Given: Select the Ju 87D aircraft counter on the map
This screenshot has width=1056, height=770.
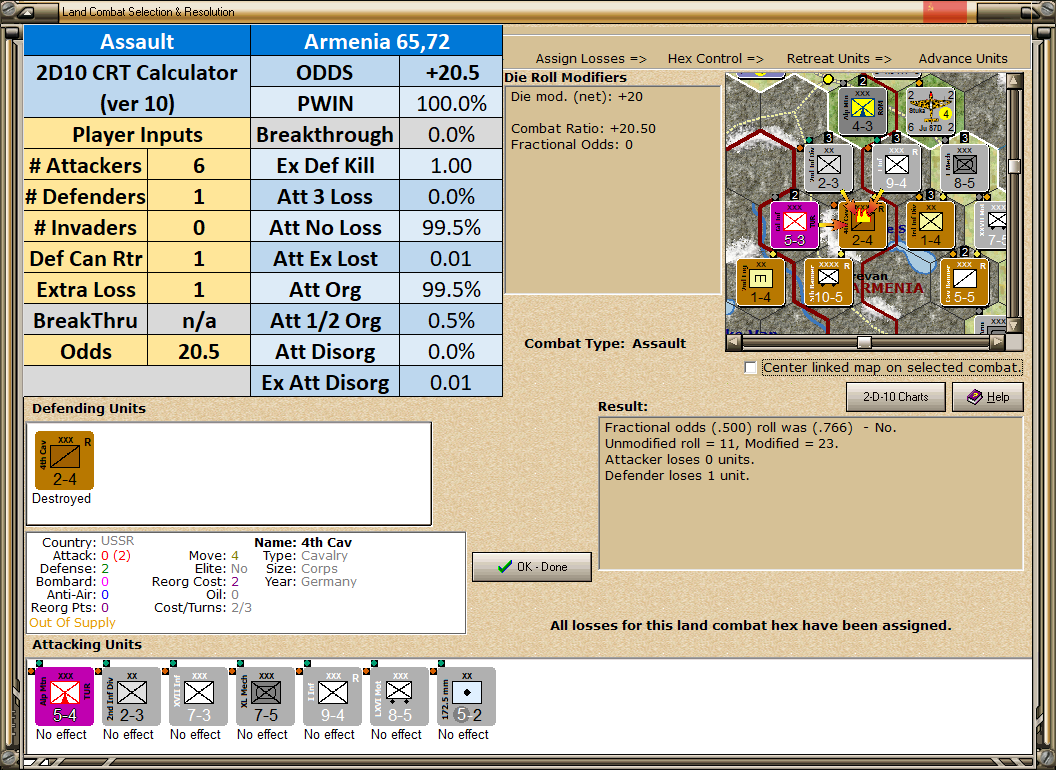Looking at the screenshot, I should 931,110.
